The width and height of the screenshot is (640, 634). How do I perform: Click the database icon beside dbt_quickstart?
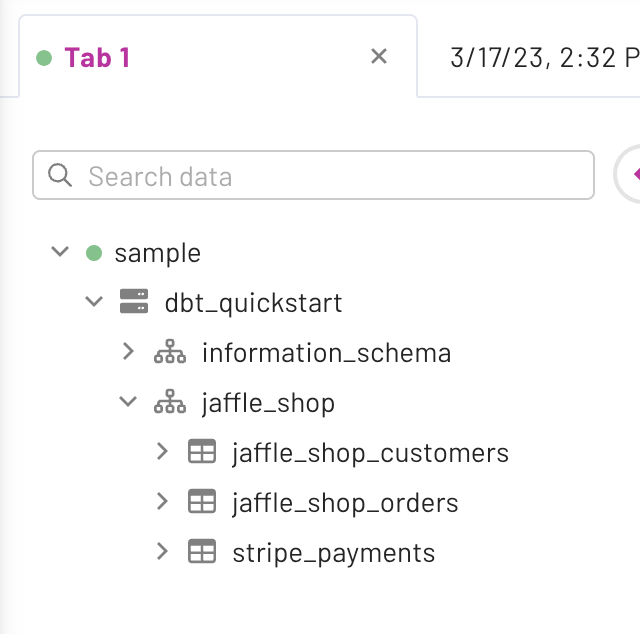tap(133, 302)
